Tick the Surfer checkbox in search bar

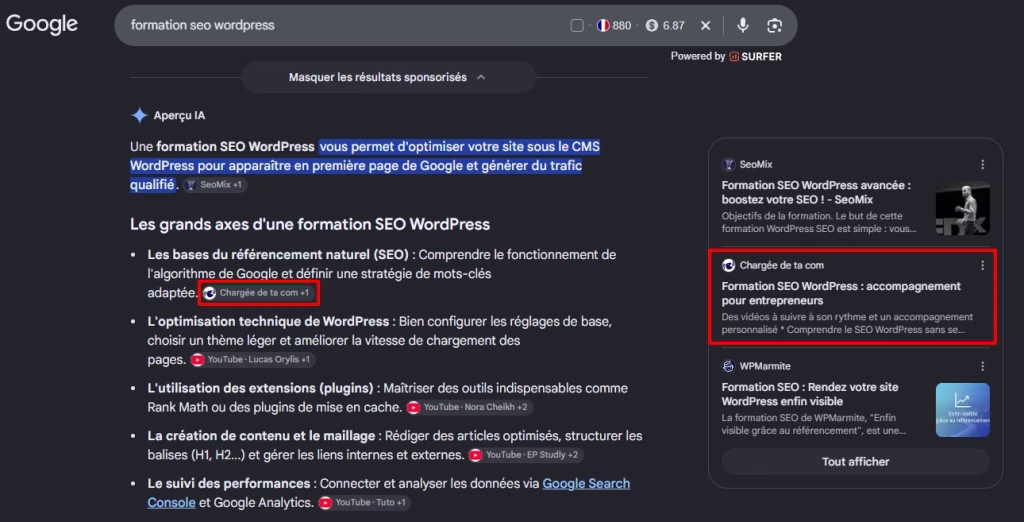(x=577, y=25)
